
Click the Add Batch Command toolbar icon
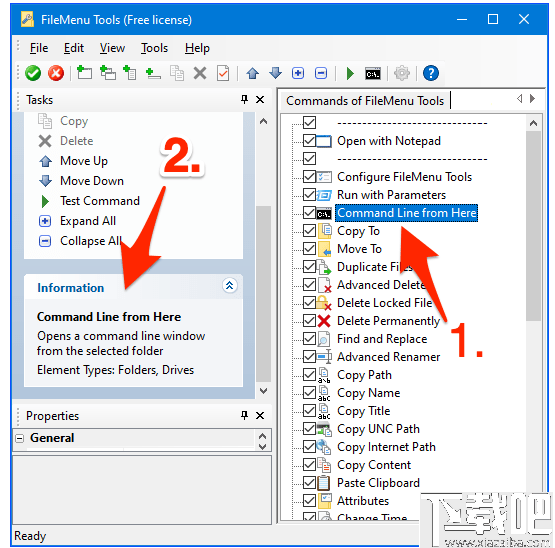[x=130, y=73]
